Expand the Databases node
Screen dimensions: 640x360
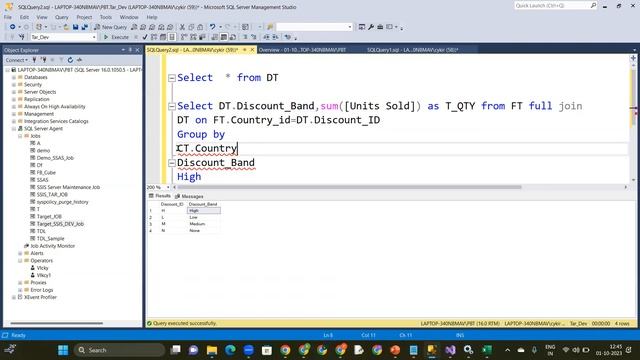tap(14, 77)
